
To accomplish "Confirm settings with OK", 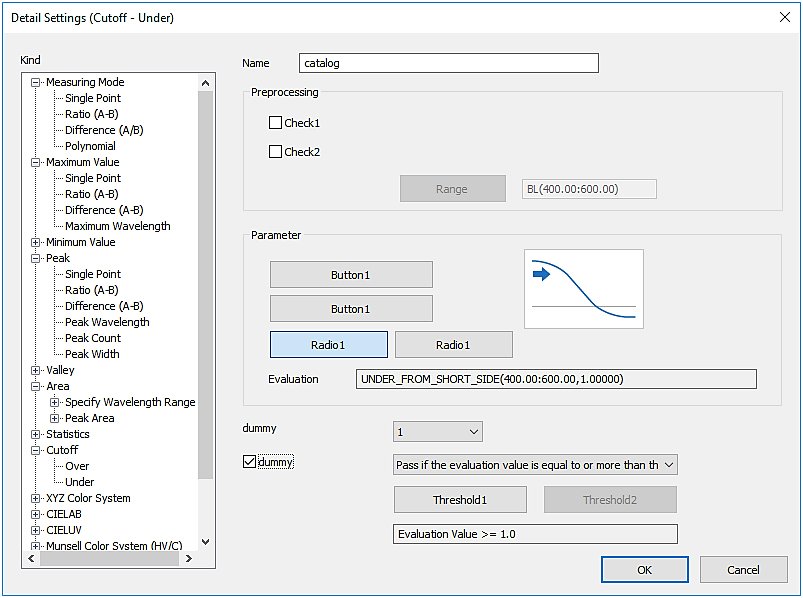I will click(645, 570).
